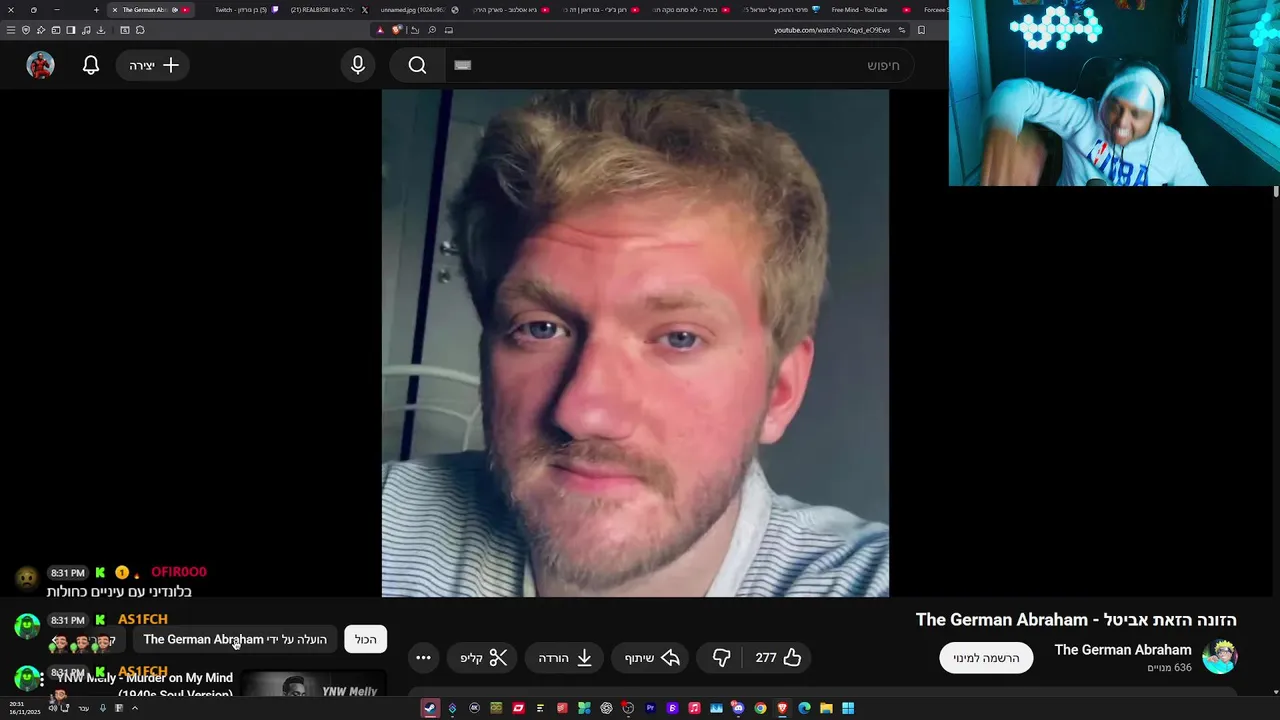The width and height of the screenshot is (1280, 720).
Task: Select The German Abraham active tab
Action: tap(150, 10)
